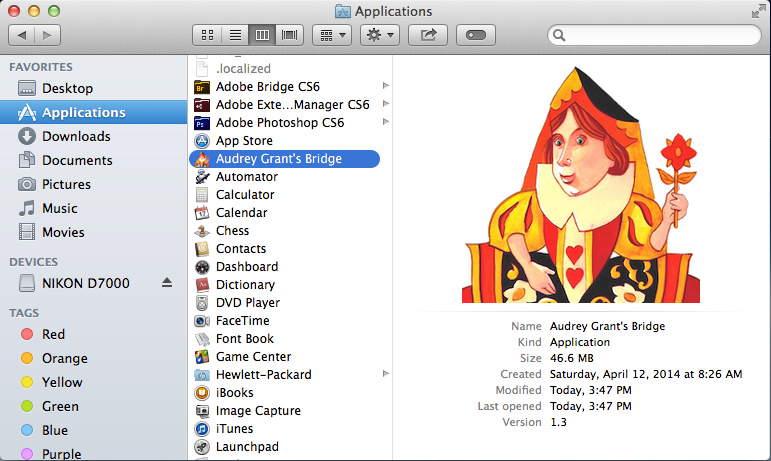The height and width of the screenshot is (461, 771).
Task: Select the Image Capture icon
Action: click(202, 411)
